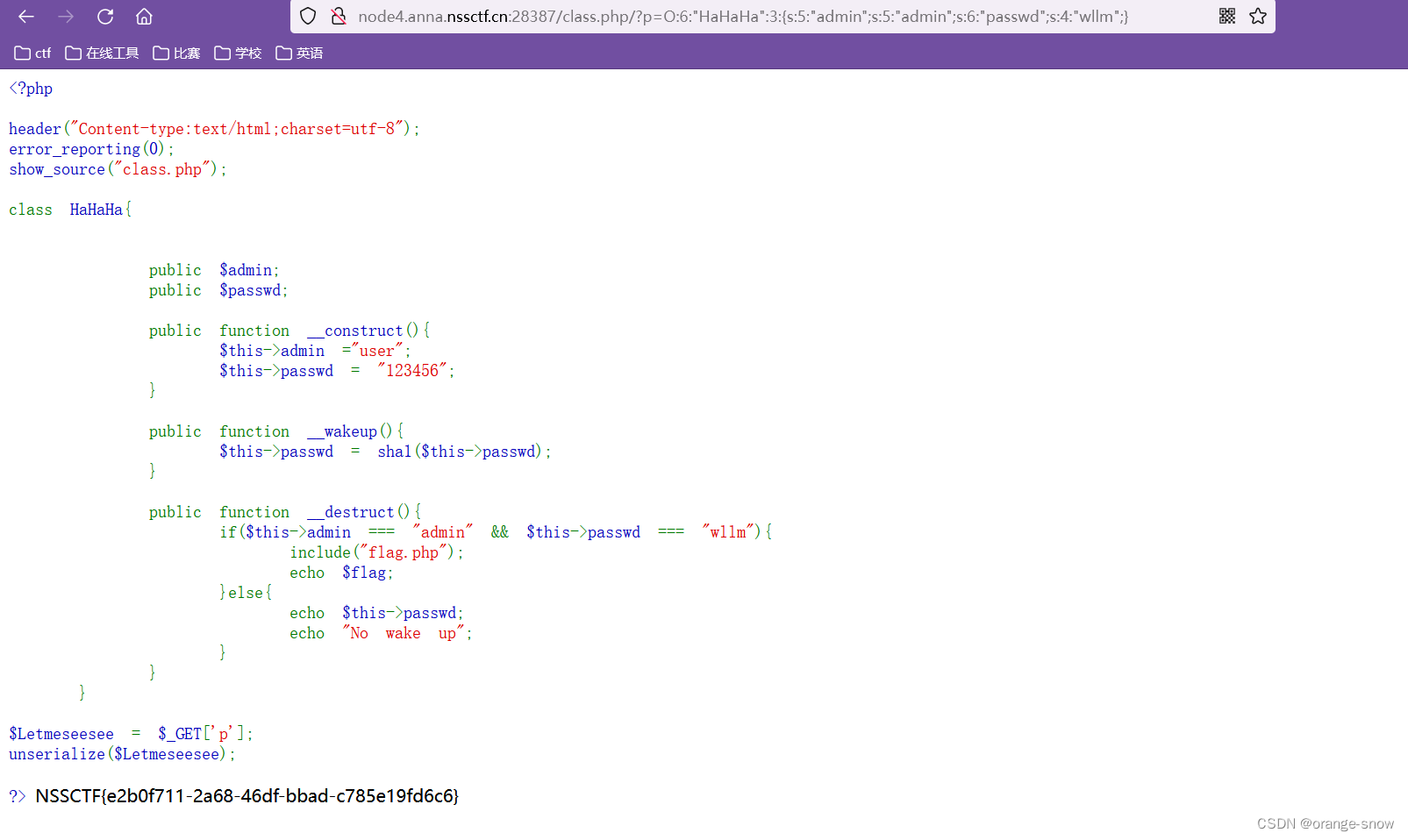Viewport: 1408px width, 840px height.
Task: Click the ="user" assignment string
Action: [x=372, y=351]
